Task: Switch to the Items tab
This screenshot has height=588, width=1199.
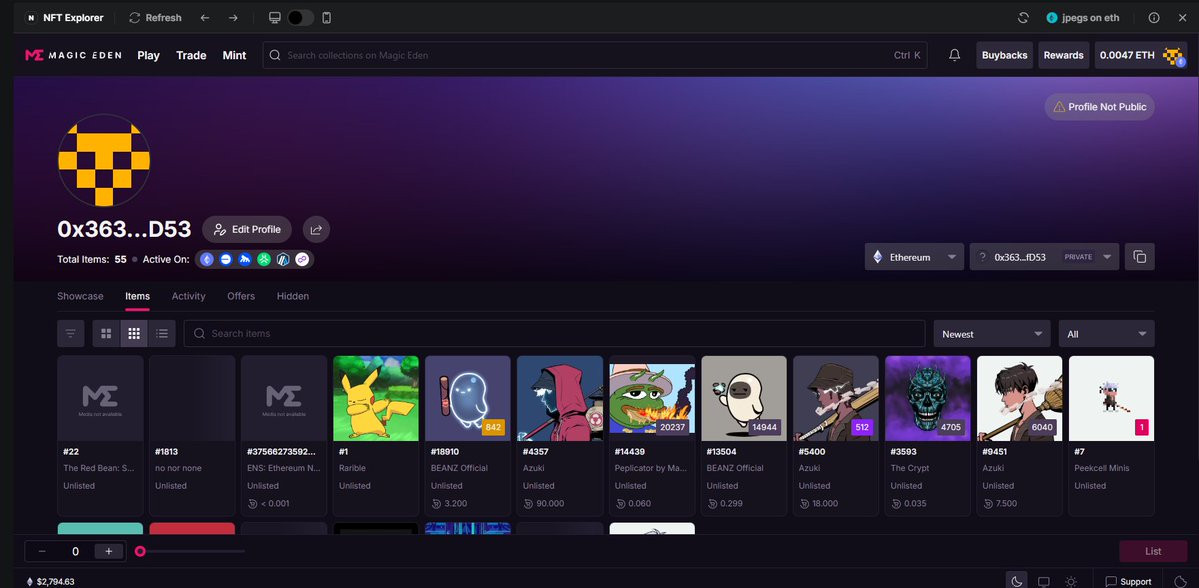Action: click(138, 296)
